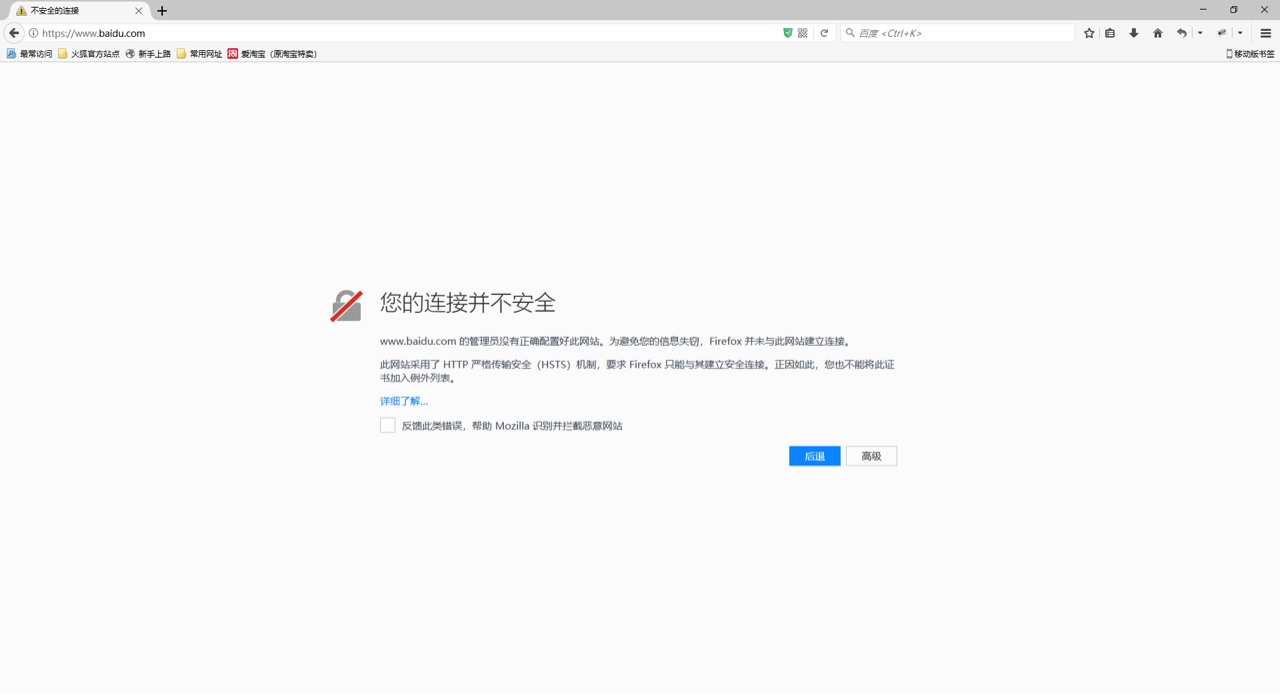The width and height of the screenshot is (1280, 694).
Task: Restore down the browser window
Action: 1234,10
